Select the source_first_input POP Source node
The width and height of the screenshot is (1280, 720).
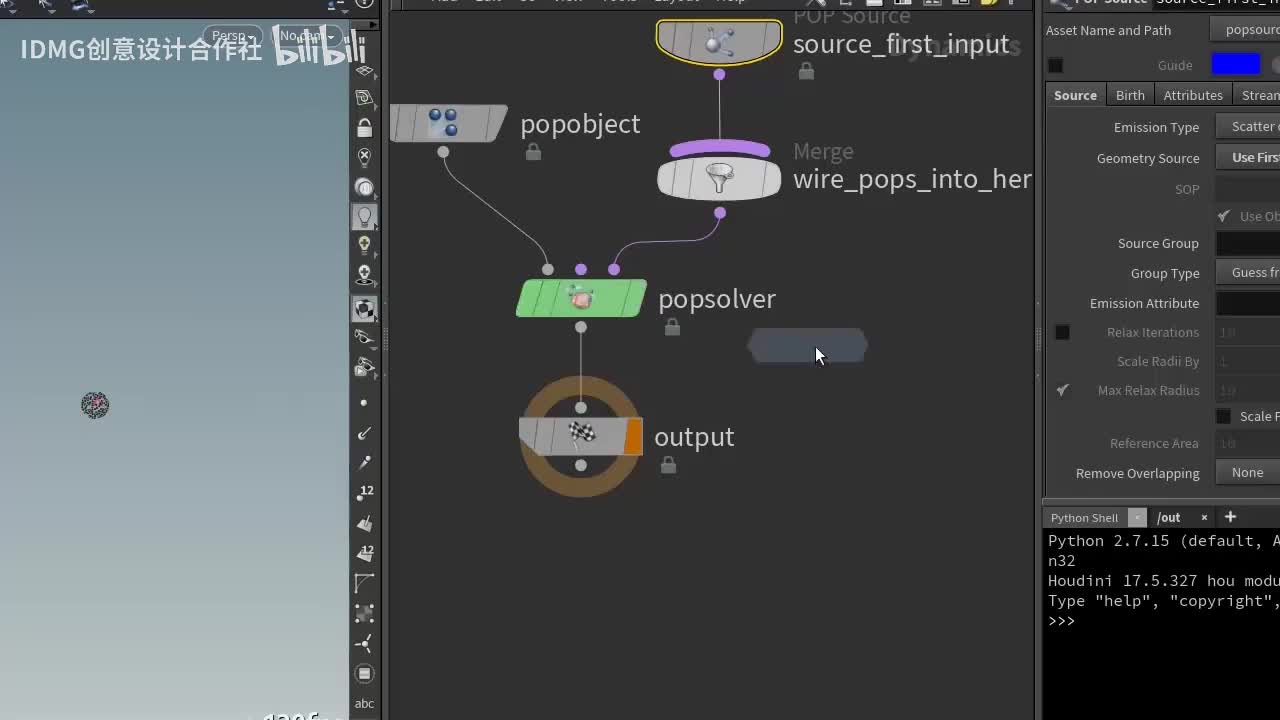[x=719, y=42]
